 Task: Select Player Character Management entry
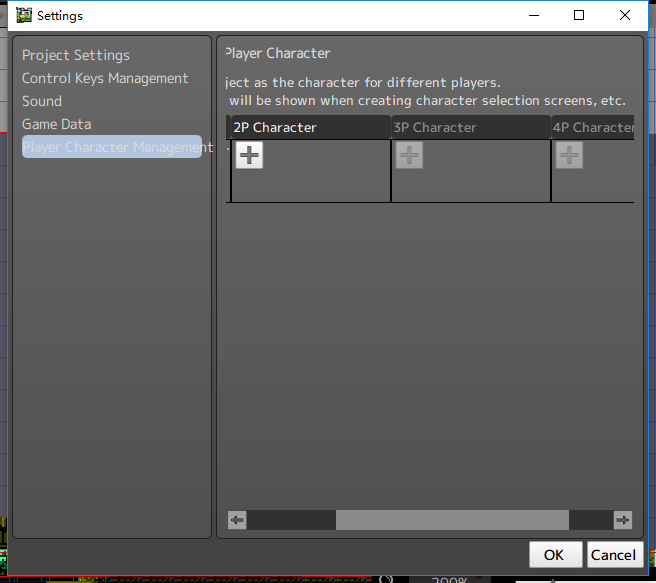pyautogui.click(x=112, y=147)
